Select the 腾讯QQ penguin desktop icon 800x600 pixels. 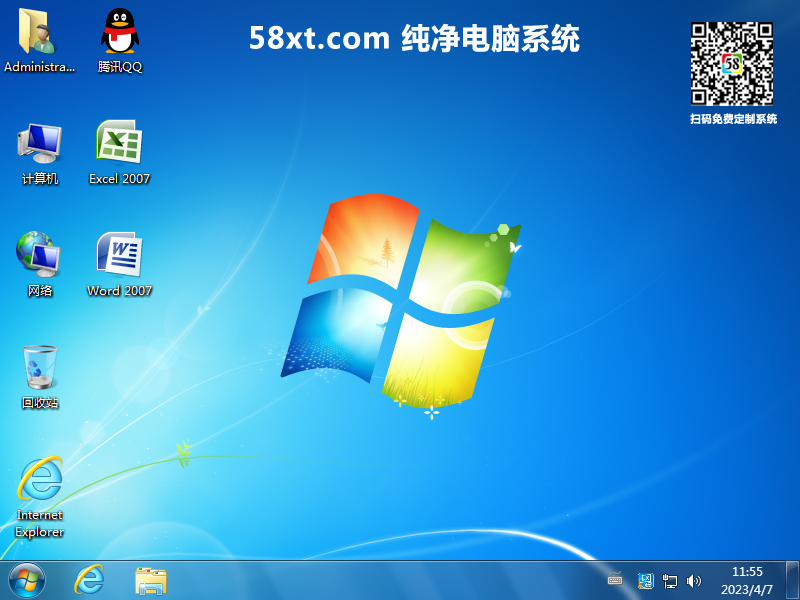click(119, 40)
